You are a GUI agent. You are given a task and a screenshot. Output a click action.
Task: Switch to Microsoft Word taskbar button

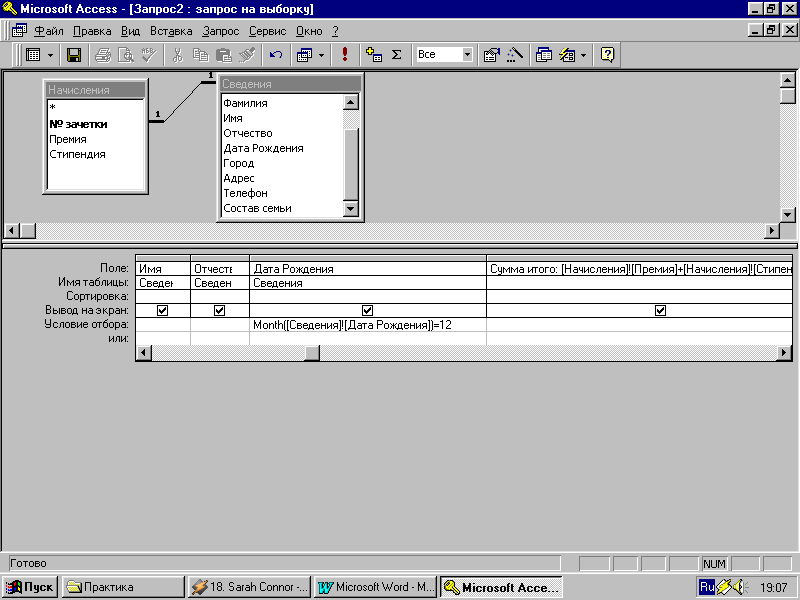click(376, 587)
